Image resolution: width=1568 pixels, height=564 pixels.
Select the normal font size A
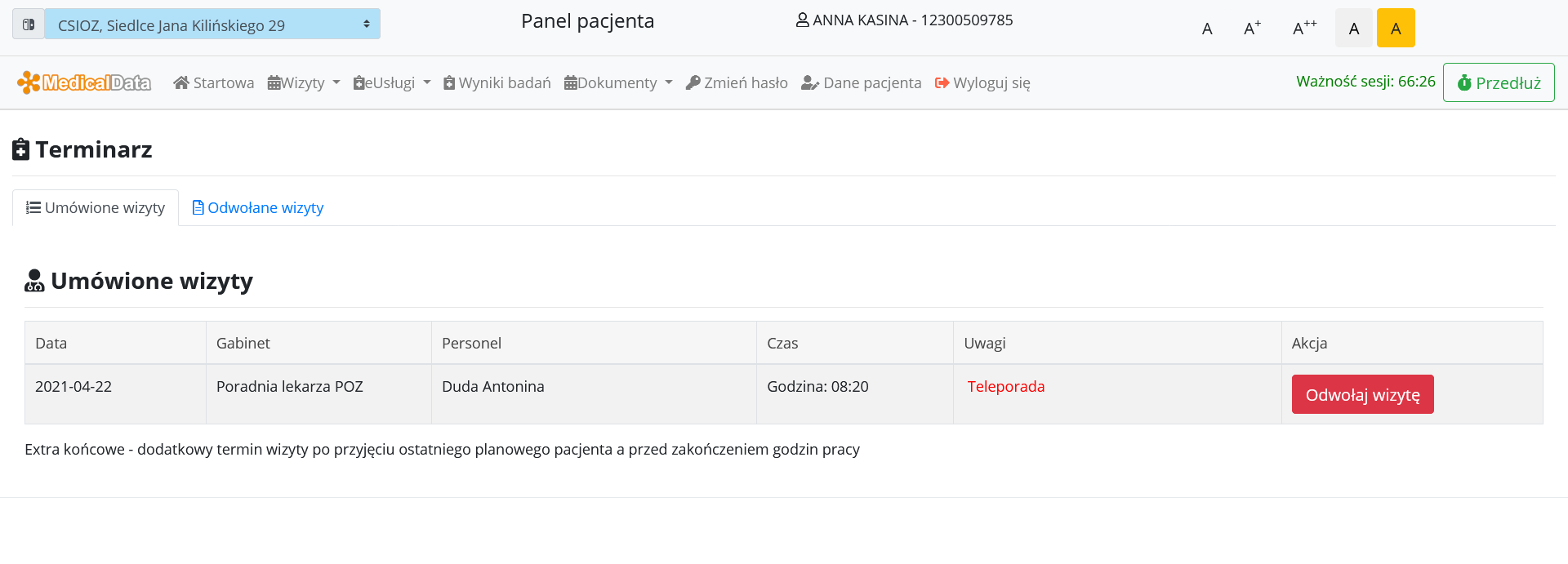1207,29
